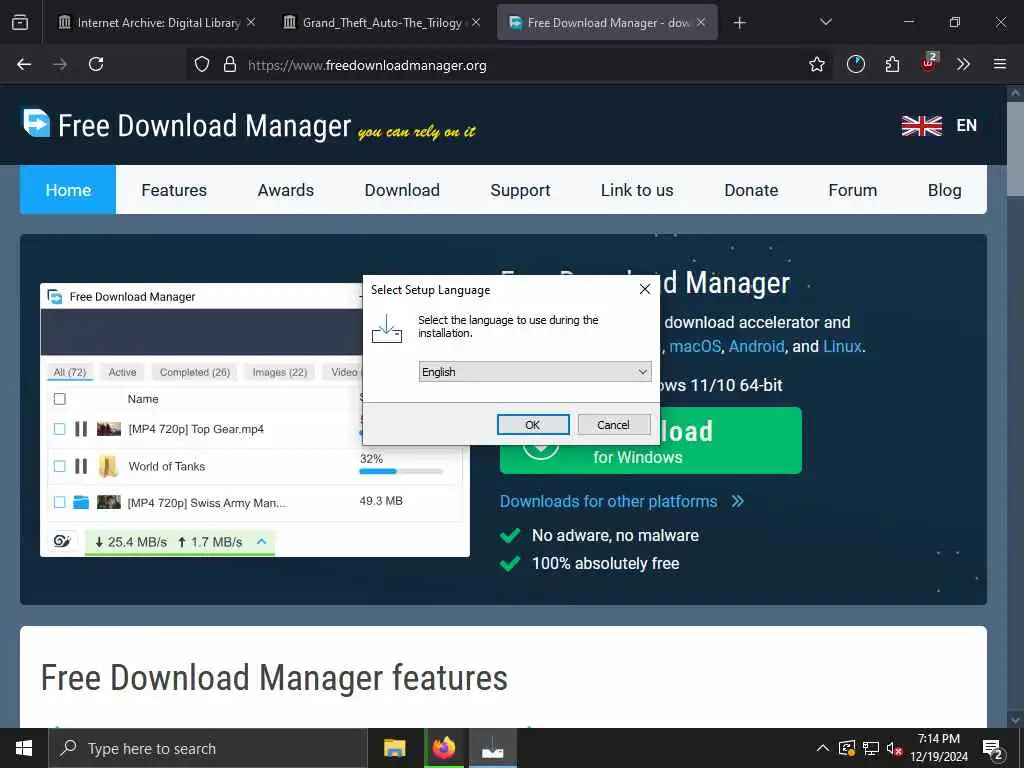
Task: Show hidden tray icons chevron
Action: (823, 748)
